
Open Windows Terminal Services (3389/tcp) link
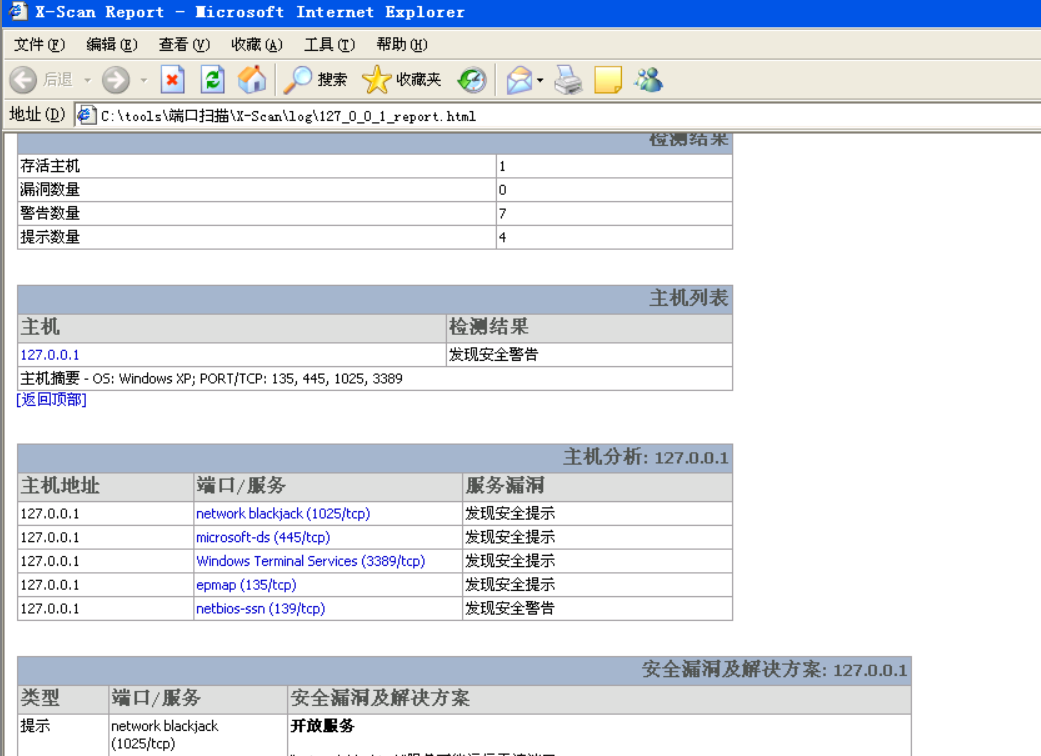click(x=311, y=561)
